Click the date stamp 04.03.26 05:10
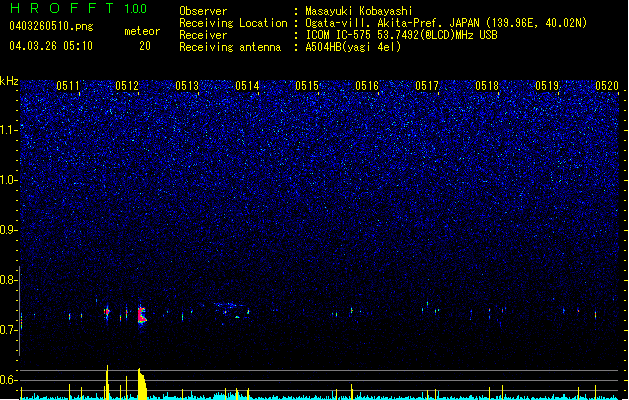Viewport: 629px width, 400px height. point(51,46)
